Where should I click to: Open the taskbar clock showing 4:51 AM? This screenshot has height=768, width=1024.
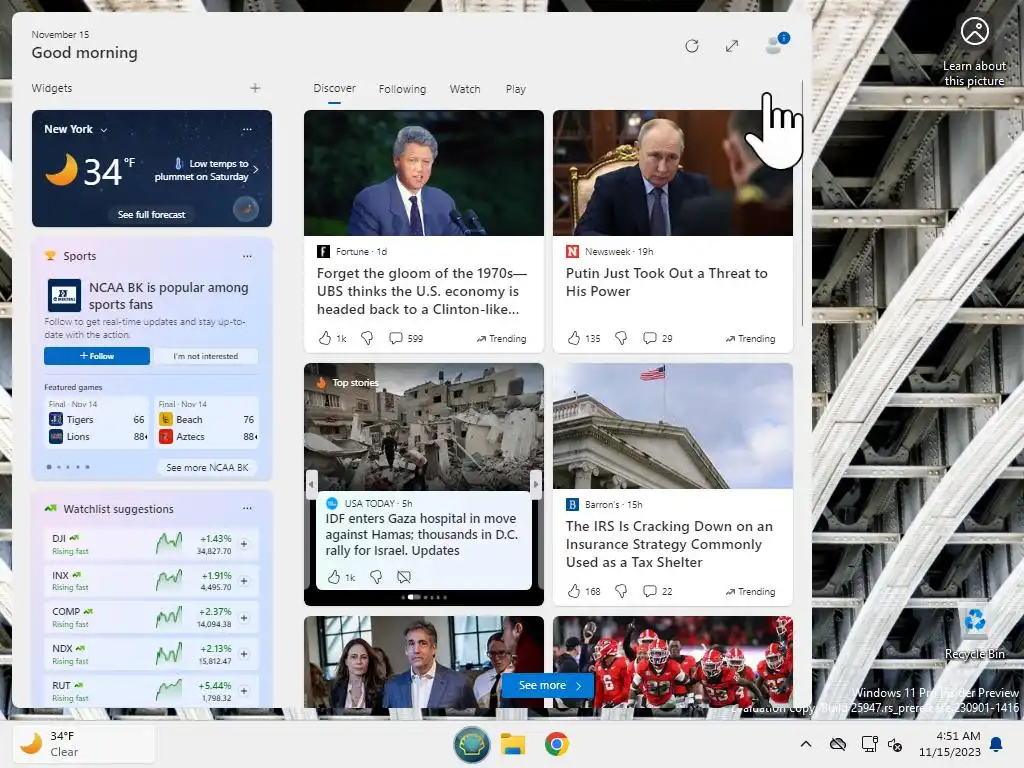[x=950, y=744]
